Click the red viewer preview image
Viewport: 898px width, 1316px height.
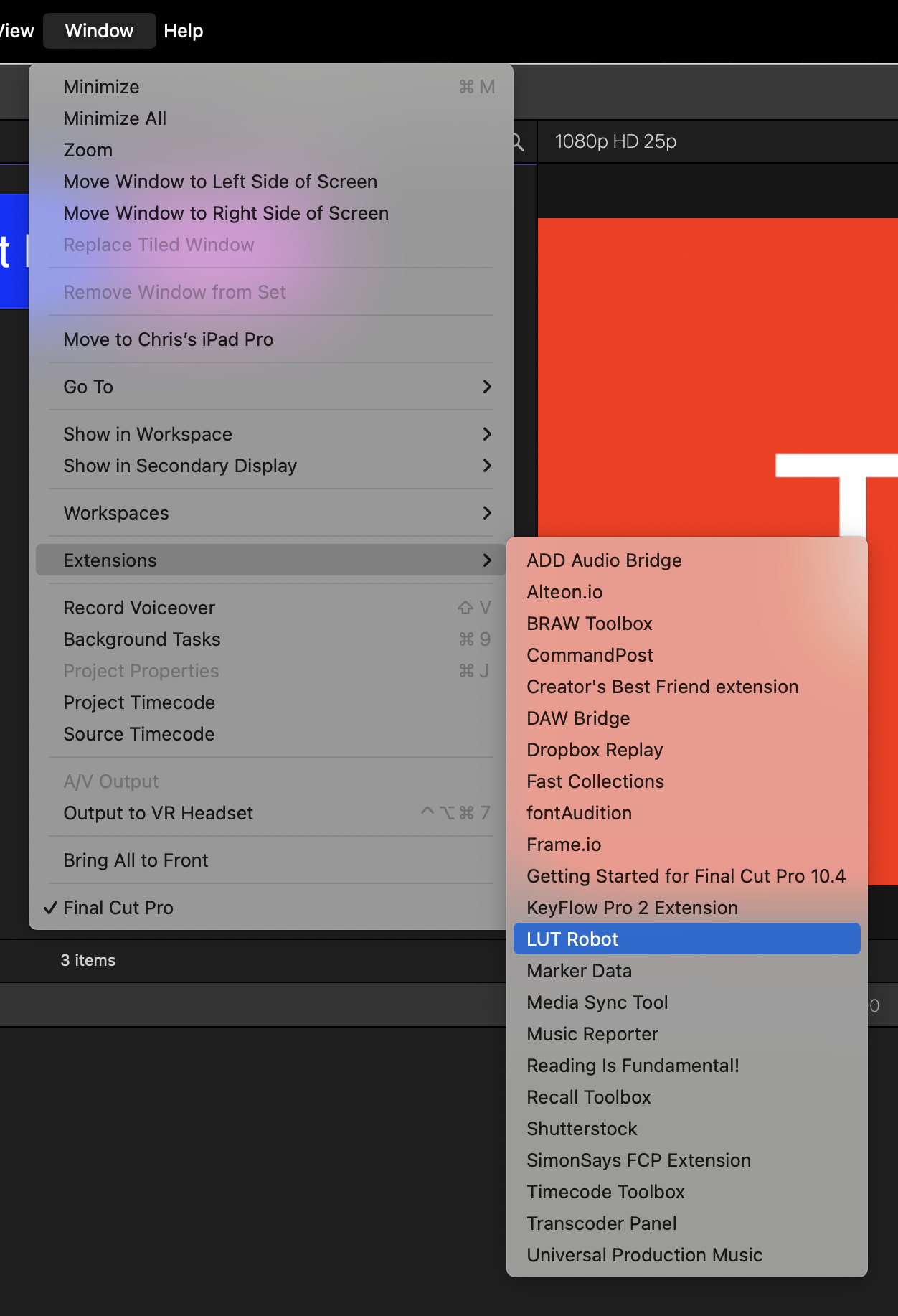pyautogui.click(x=717, y=359)
